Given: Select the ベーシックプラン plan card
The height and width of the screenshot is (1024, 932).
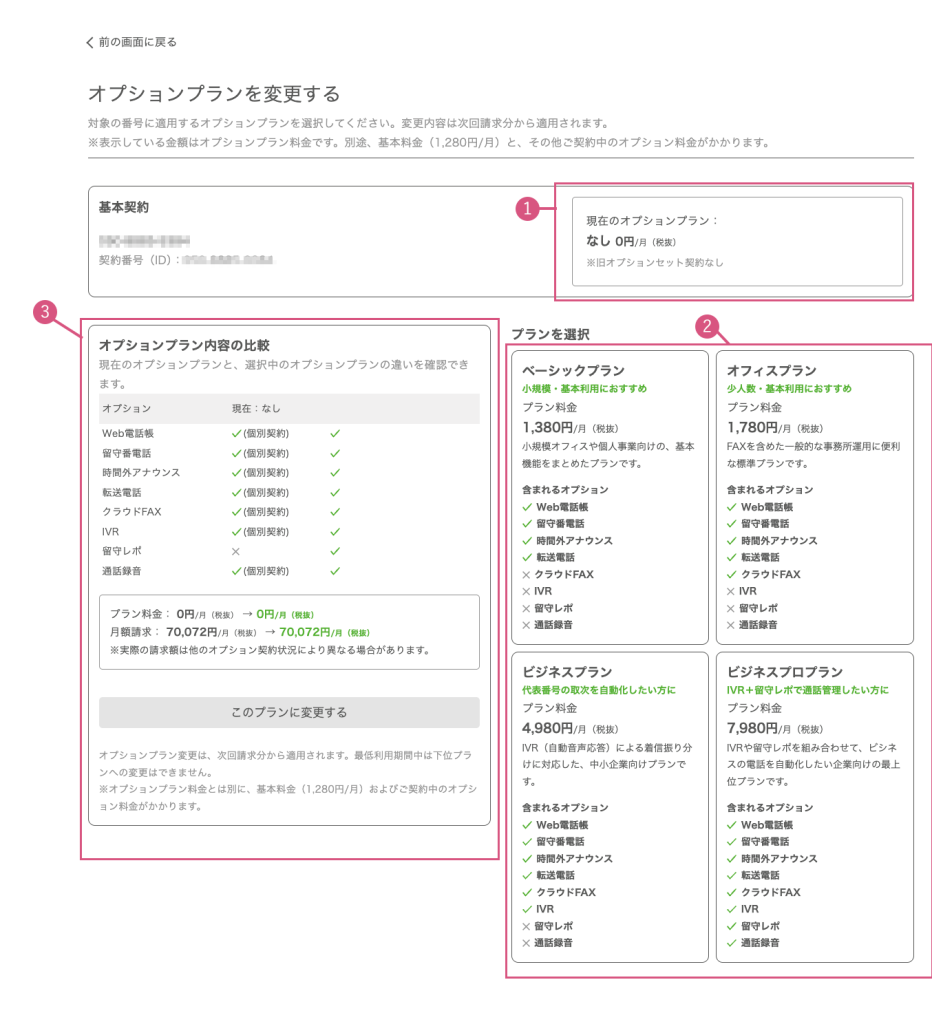Looking at the screenshot, I should pyautogui.click(x=609, y=497).
